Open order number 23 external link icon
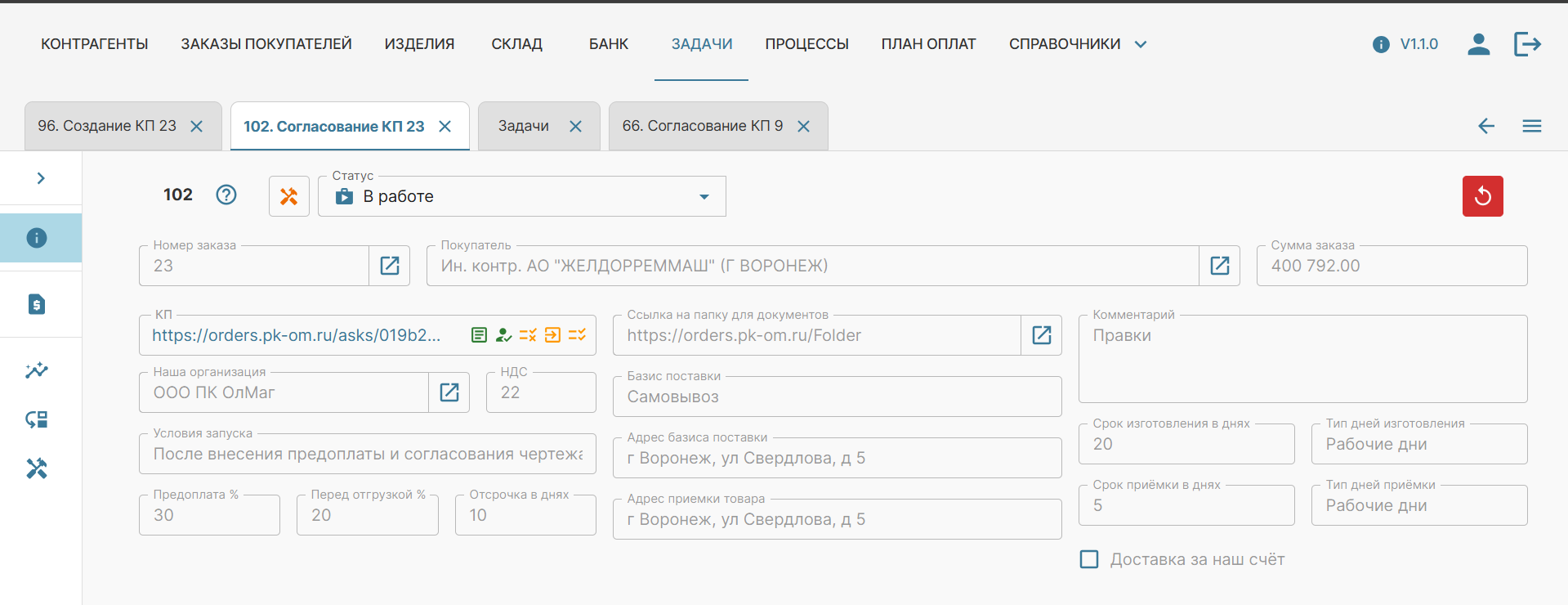This screenshot has width=1568, height=605. coord(390,266)
